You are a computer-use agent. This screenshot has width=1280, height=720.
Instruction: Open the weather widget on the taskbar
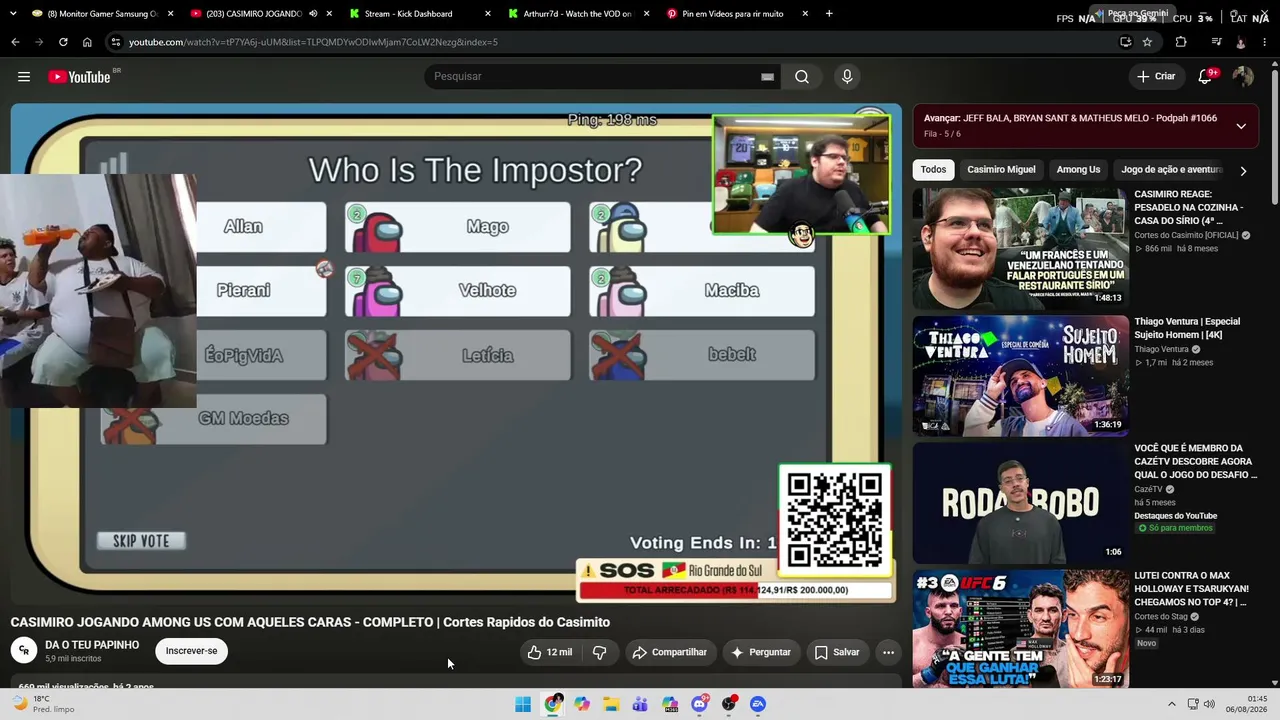tap(45, 704)
